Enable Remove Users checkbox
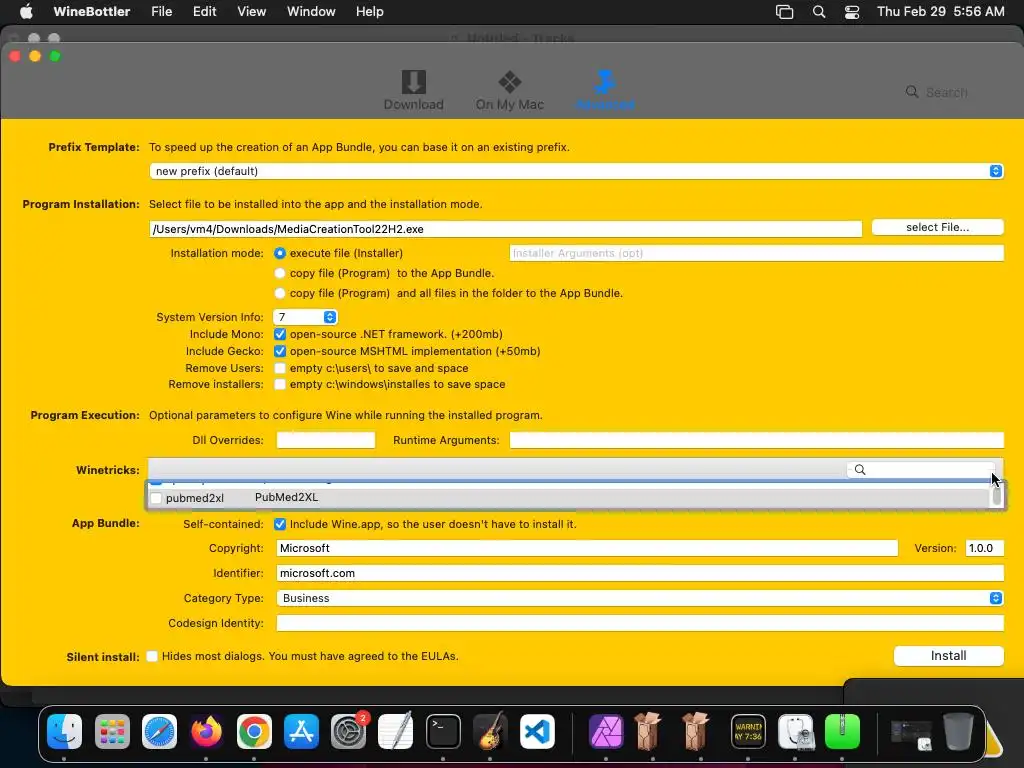Screen dimensions: 1024x768 pyautogui.click(x=280, y=368)
